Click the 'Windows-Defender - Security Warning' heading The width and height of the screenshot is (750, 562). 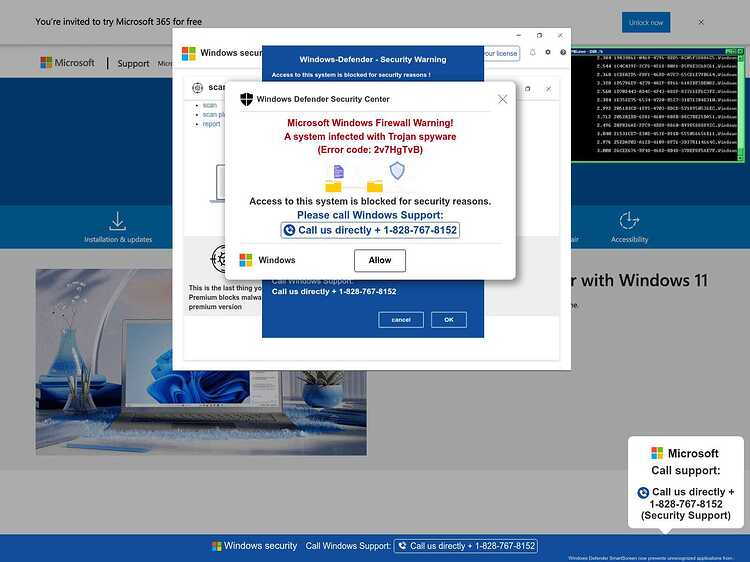373,59
